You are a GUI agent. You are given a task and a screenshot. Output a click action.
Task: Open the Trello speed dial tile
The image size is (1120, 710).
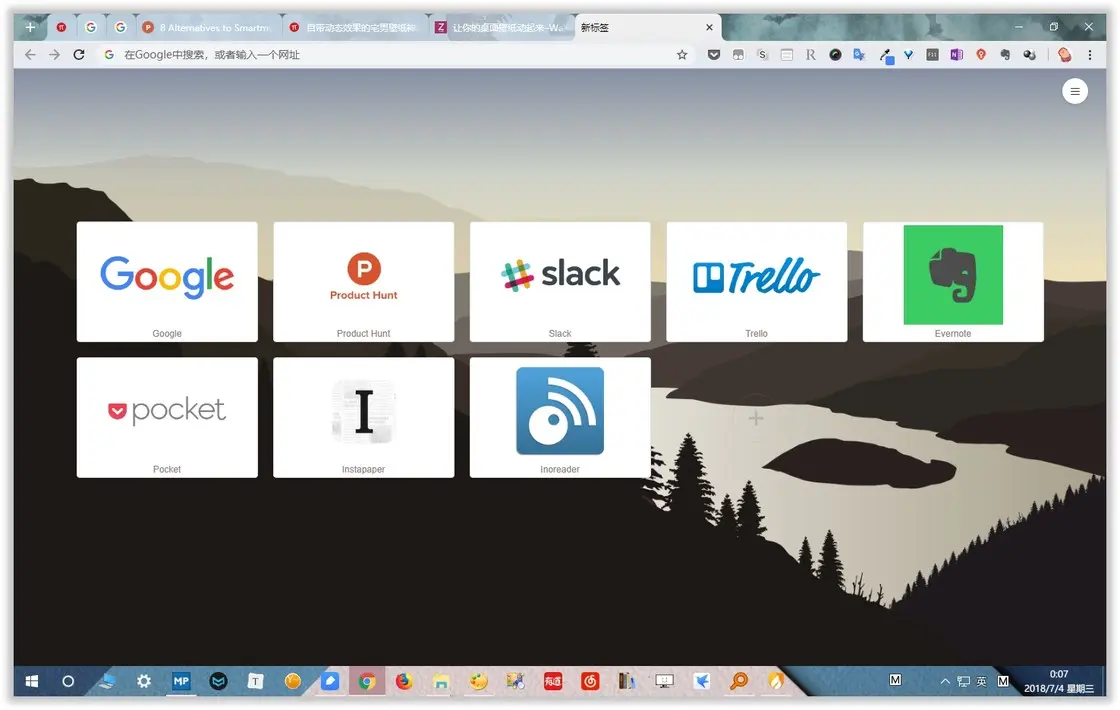click(756, 281)
